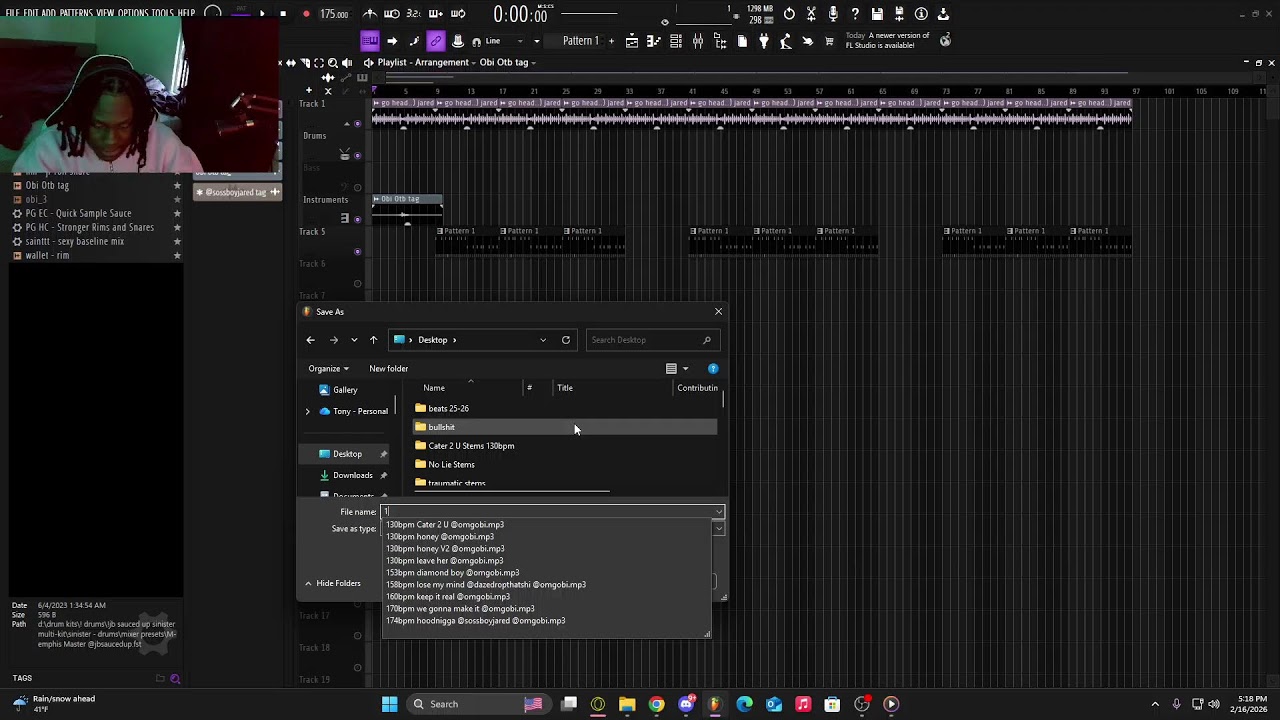Open the mixer view icon
The height and width of the screenshot is (720, 1280).
[x=698, y=41]
